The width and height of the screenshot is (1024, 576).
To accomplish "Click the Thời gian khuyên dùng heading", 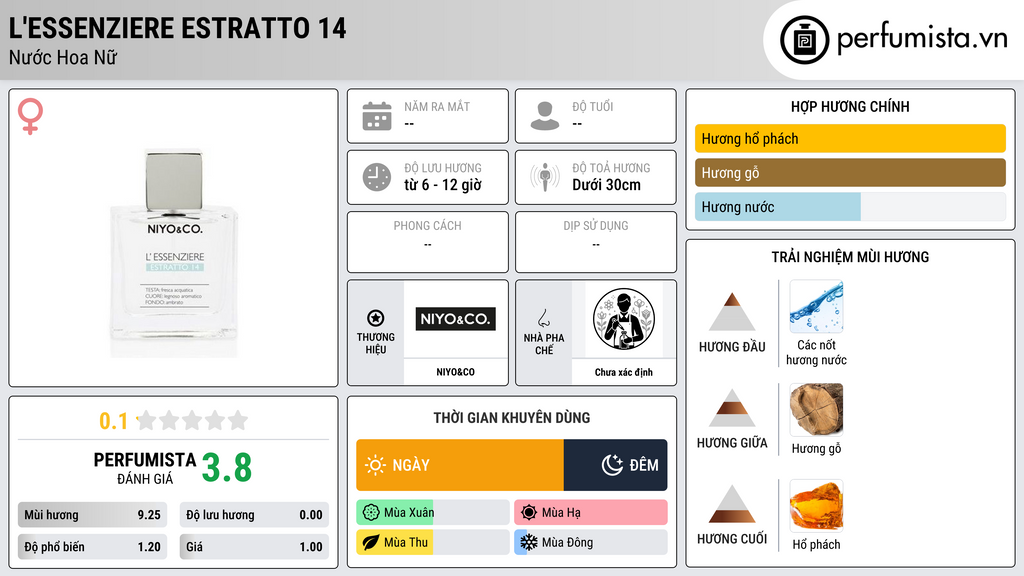I will [512, 418].
